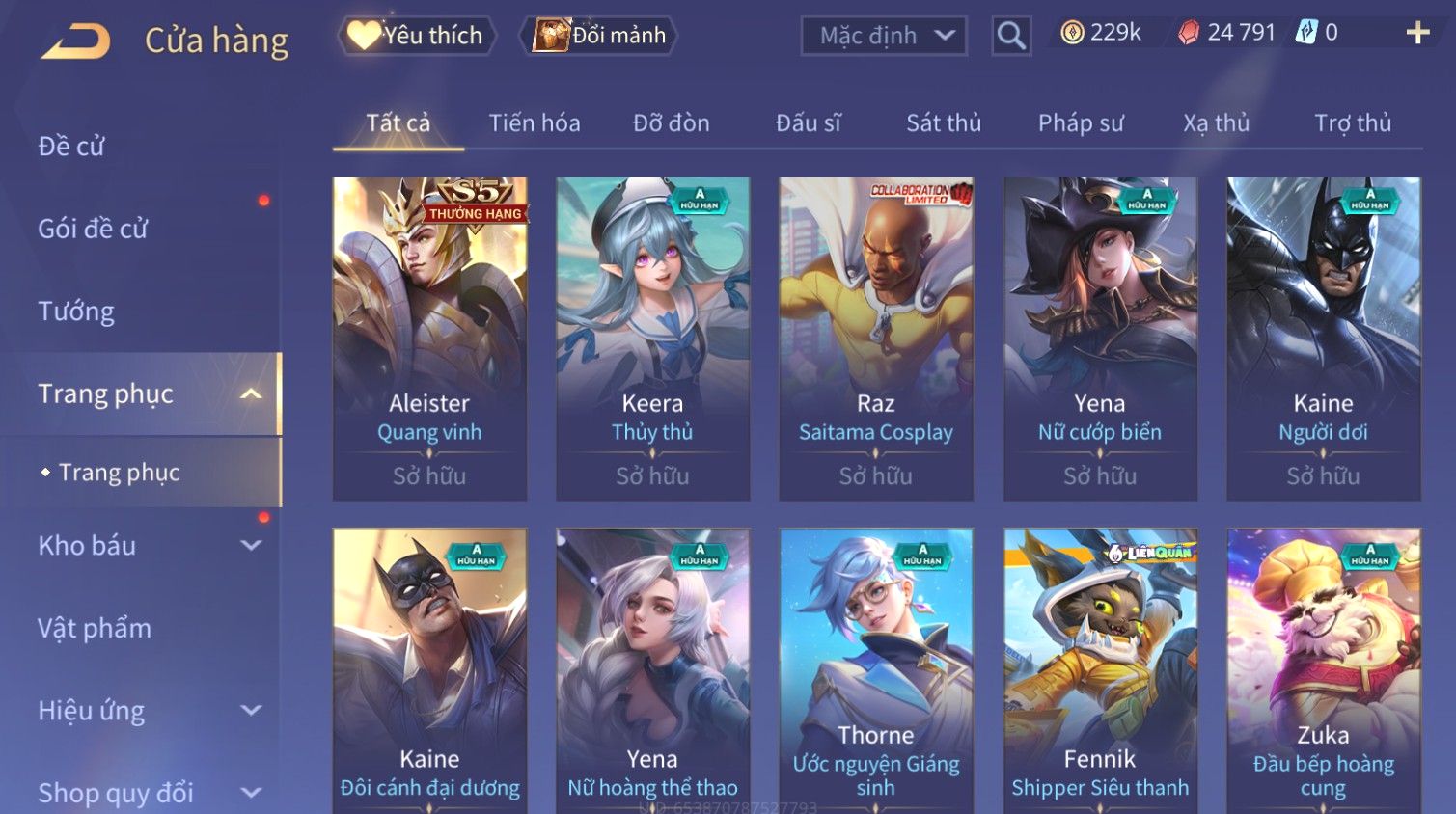The width and height of the screenshot is (1456, 814).
Task: Go to Gói đề cử menu
Action: point(93,229)
